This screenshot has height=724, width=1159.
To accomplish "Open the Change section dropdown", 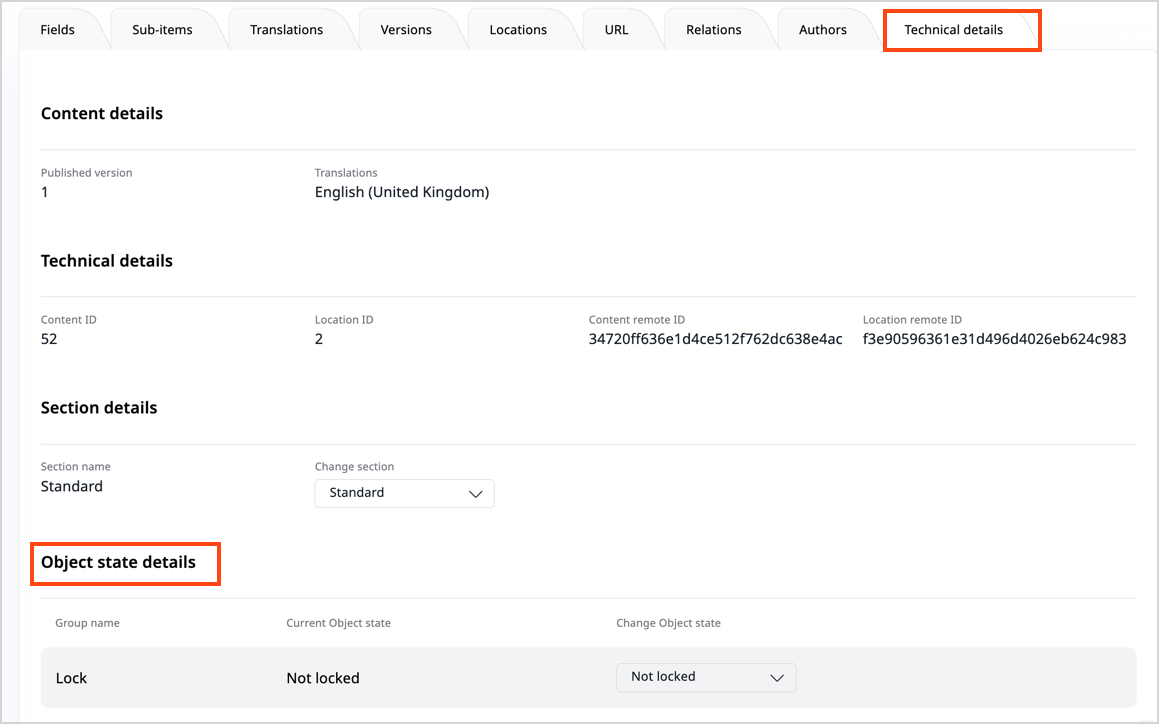I will pos(404,493).
